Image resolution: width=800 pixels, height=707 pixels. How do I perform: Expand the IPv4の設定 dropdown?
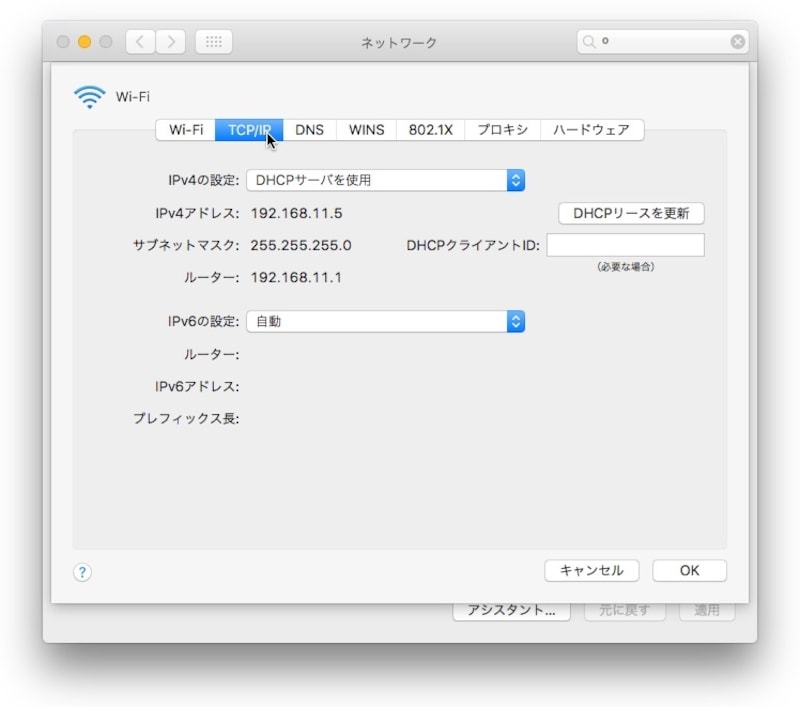(385, 181)
